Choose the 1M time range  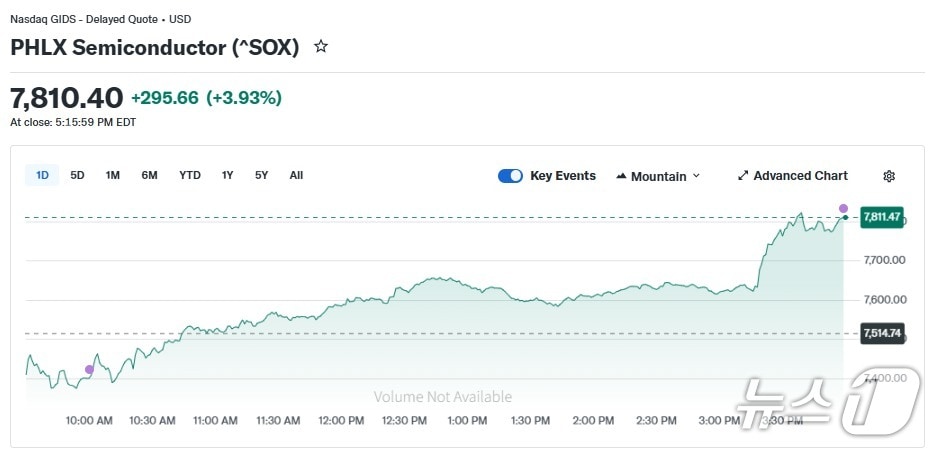tap(113, 176)
